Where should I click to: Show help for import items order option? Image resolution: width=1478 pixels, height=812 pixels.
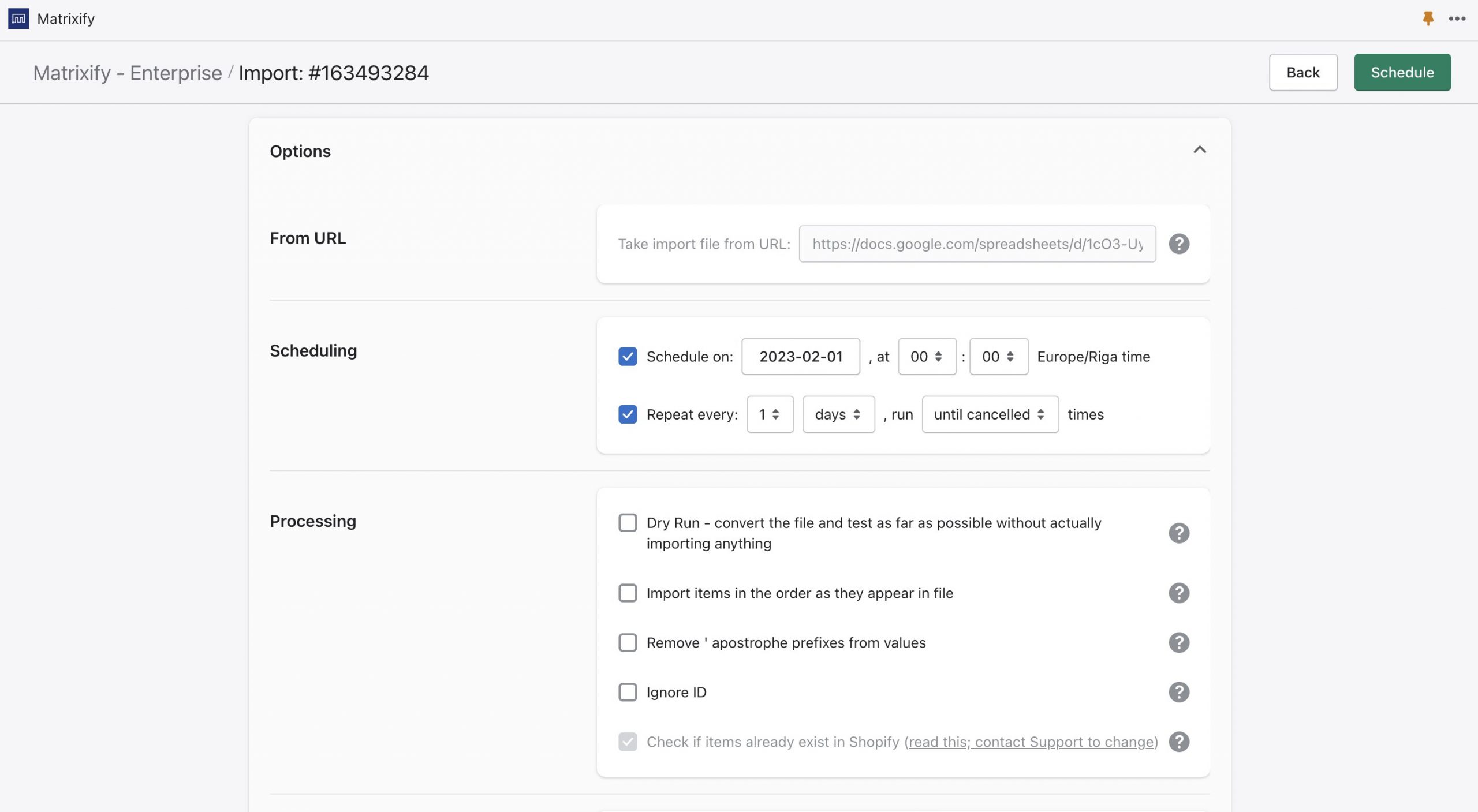click(1178, 593)
